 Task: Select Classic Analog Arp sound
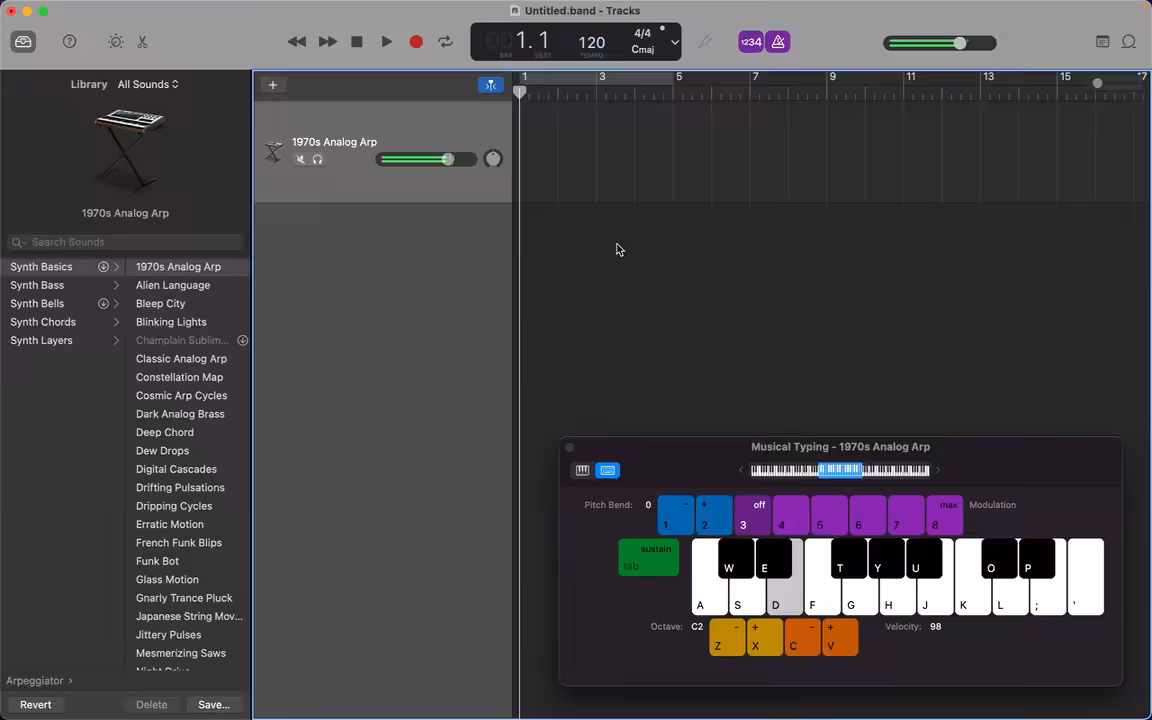(x=181, y=359)
